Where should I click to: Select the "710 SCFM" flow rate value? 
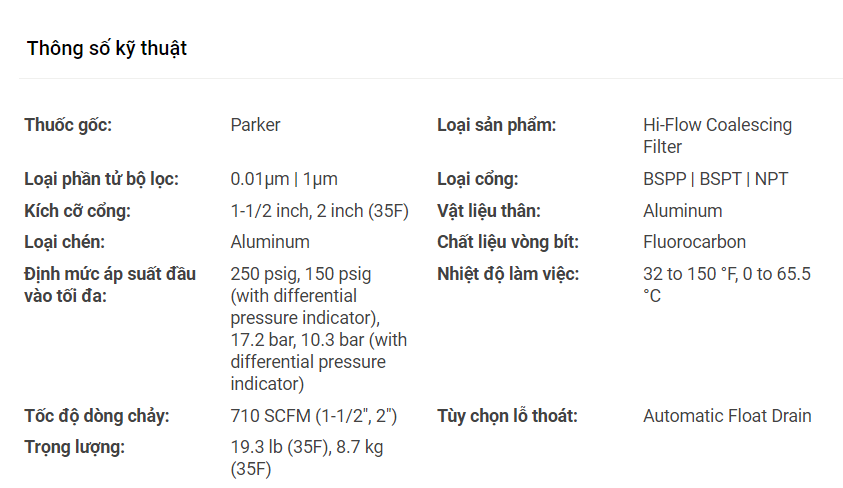[x=270, y=416]
